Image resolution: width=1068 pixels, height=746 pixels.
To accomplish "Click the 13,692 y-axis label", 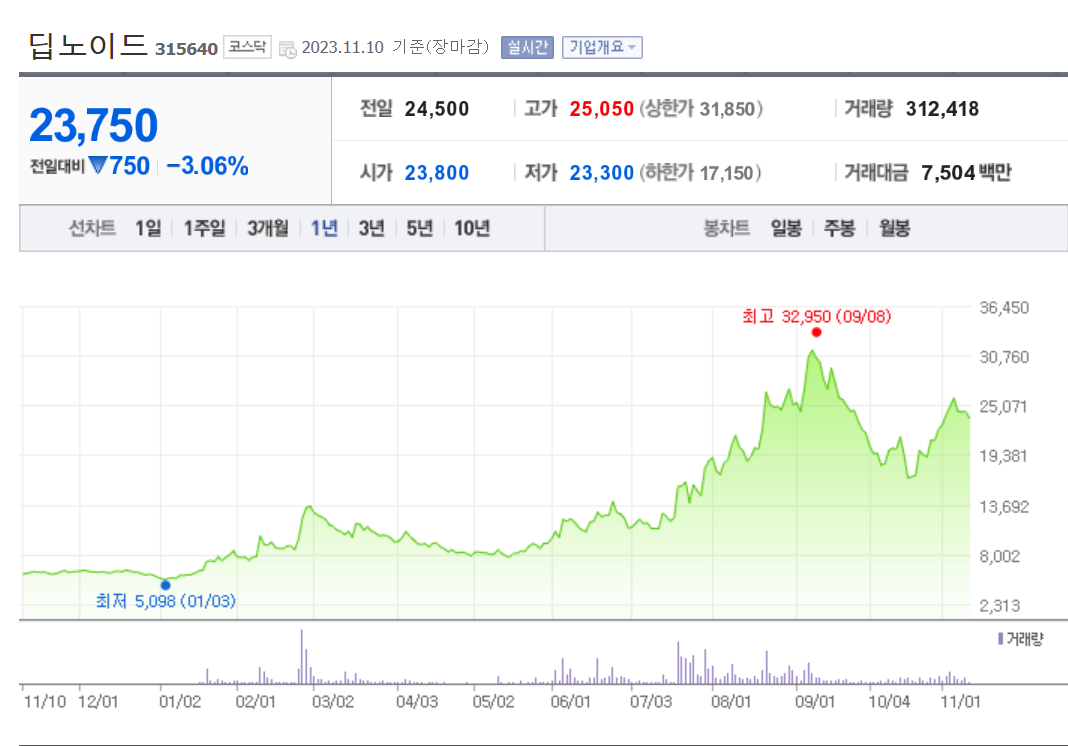I will (1004, 507).
